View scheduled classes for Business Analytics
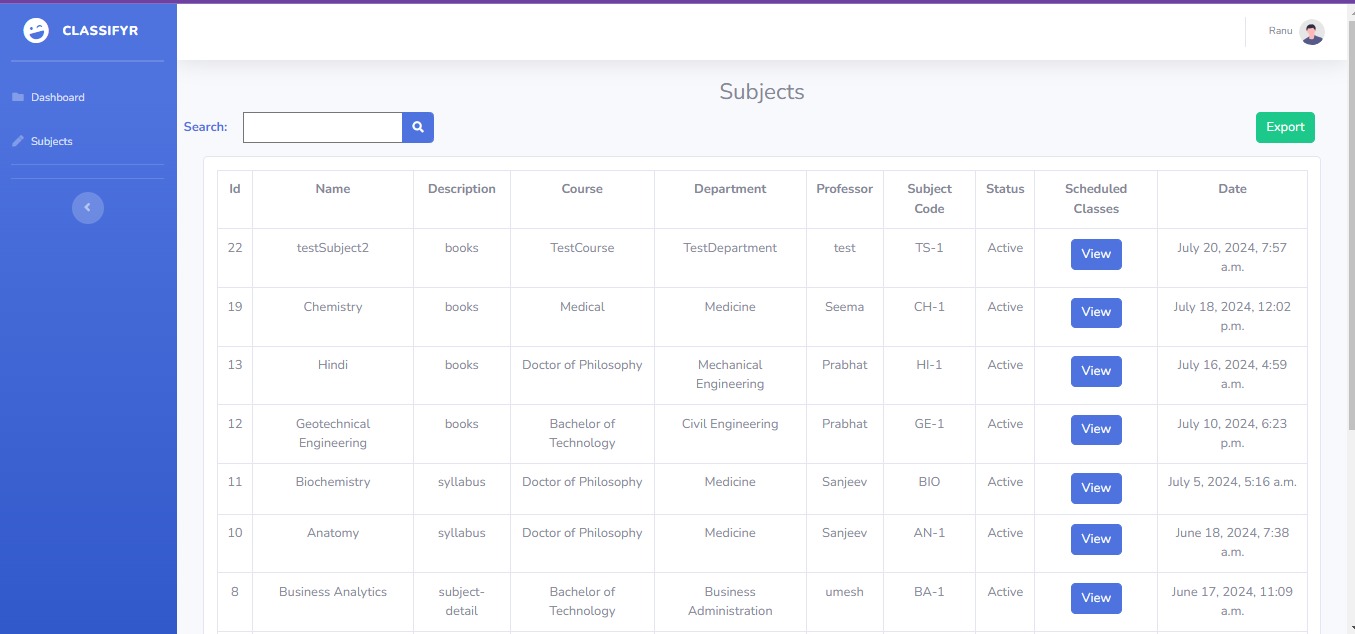 [1095, 598]
